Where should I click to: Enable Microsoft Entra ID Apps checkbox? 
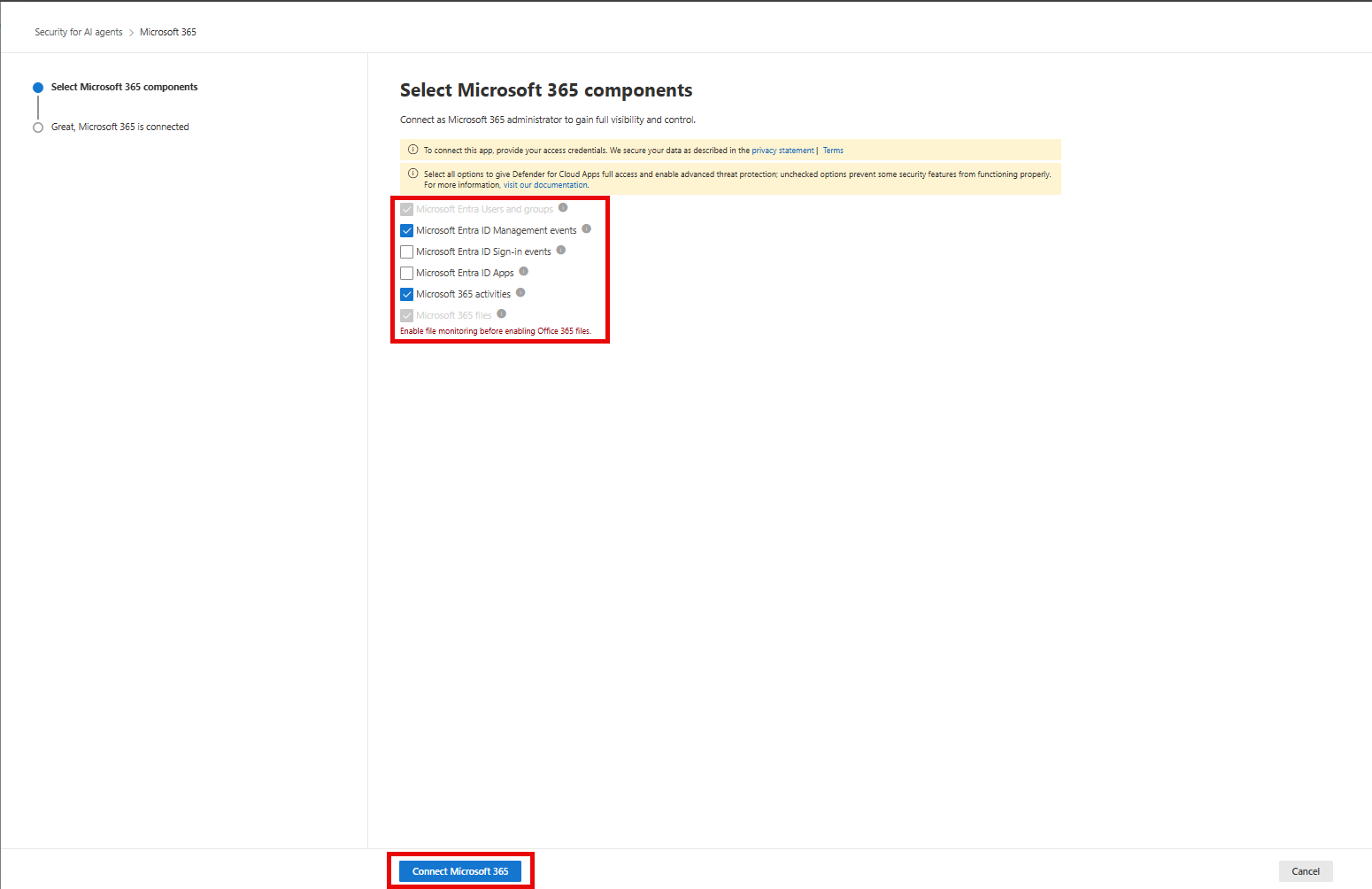(407, 274)
